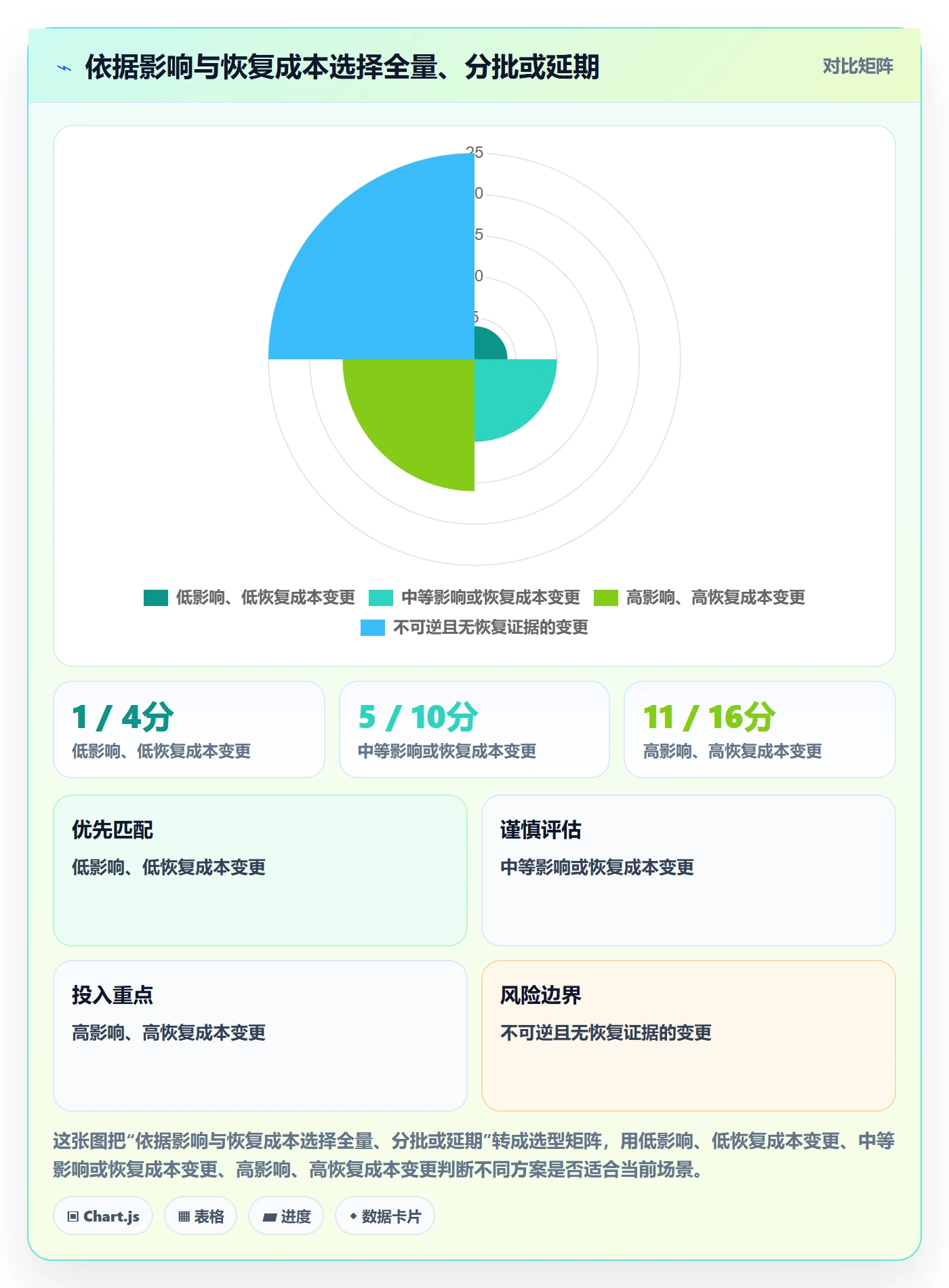Click legend text 中等影响或恢复成本变更
This screenshot has height=1288, width=949.
coord(491,598)
